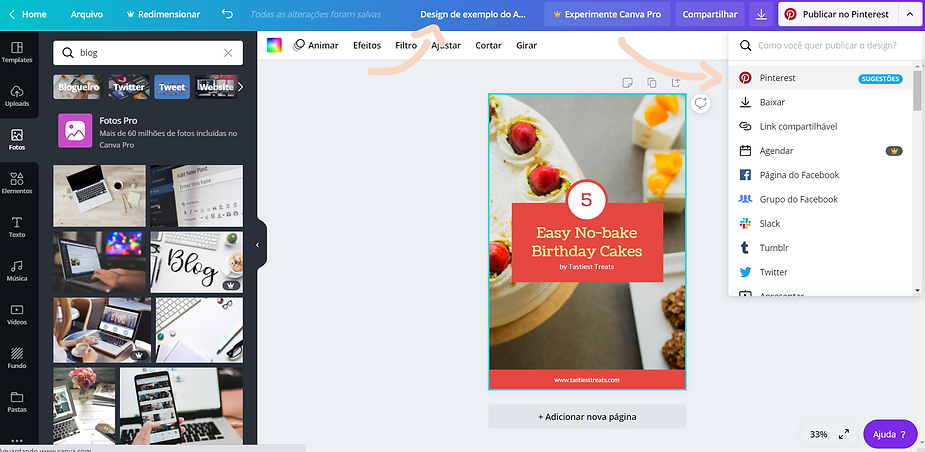Open Ajustar in the toolbar

click(446, 45)
